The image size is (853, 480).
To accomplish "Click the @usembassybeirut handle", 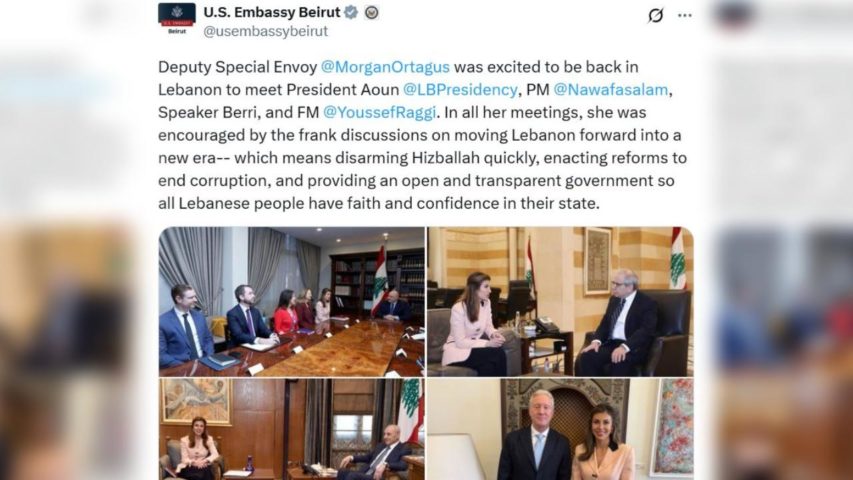I will (x=265, y=31).
